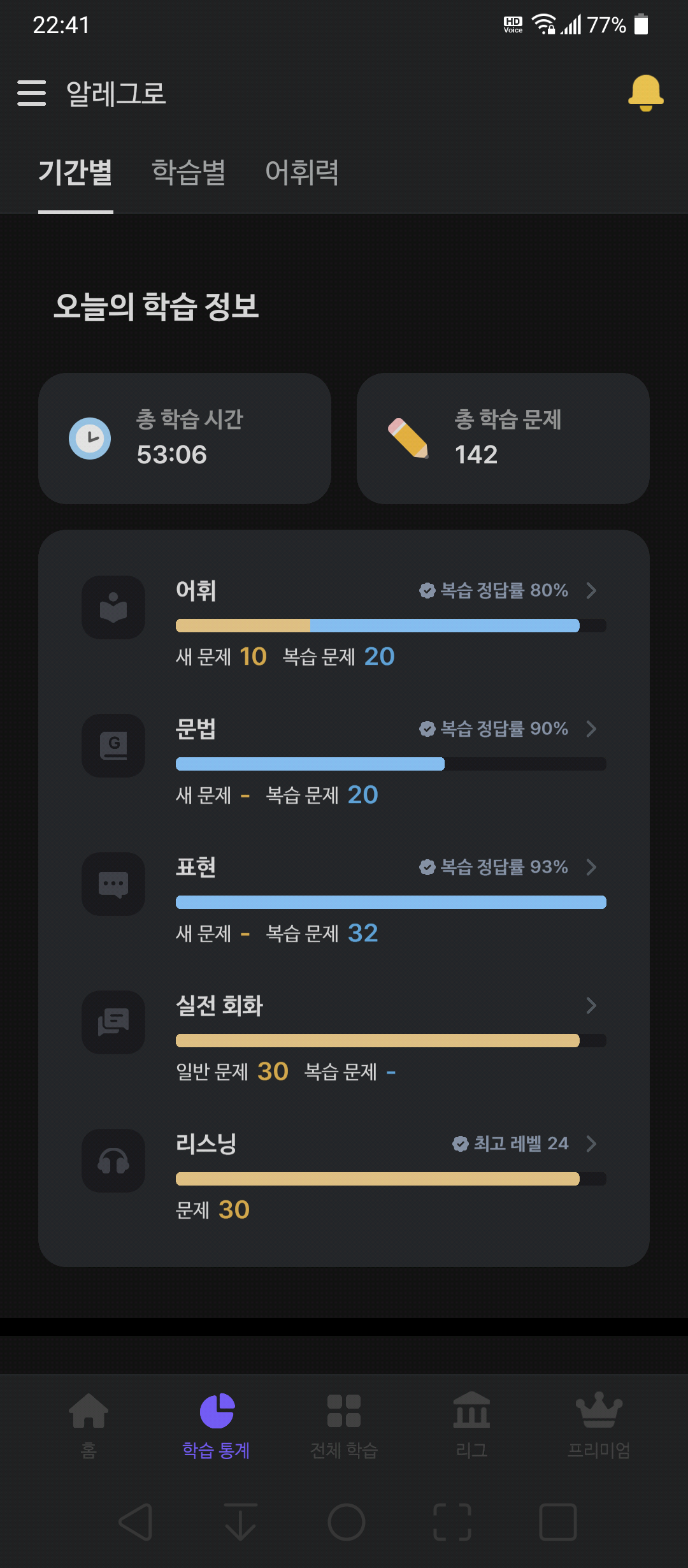Open the 총 학습 시간 card

coord(185,439)
